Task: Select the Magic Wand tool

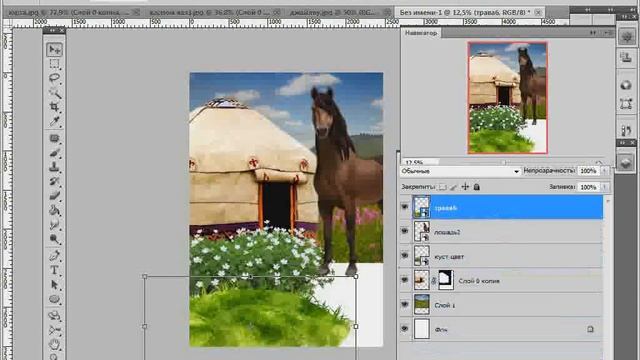Action: (54, 93)
